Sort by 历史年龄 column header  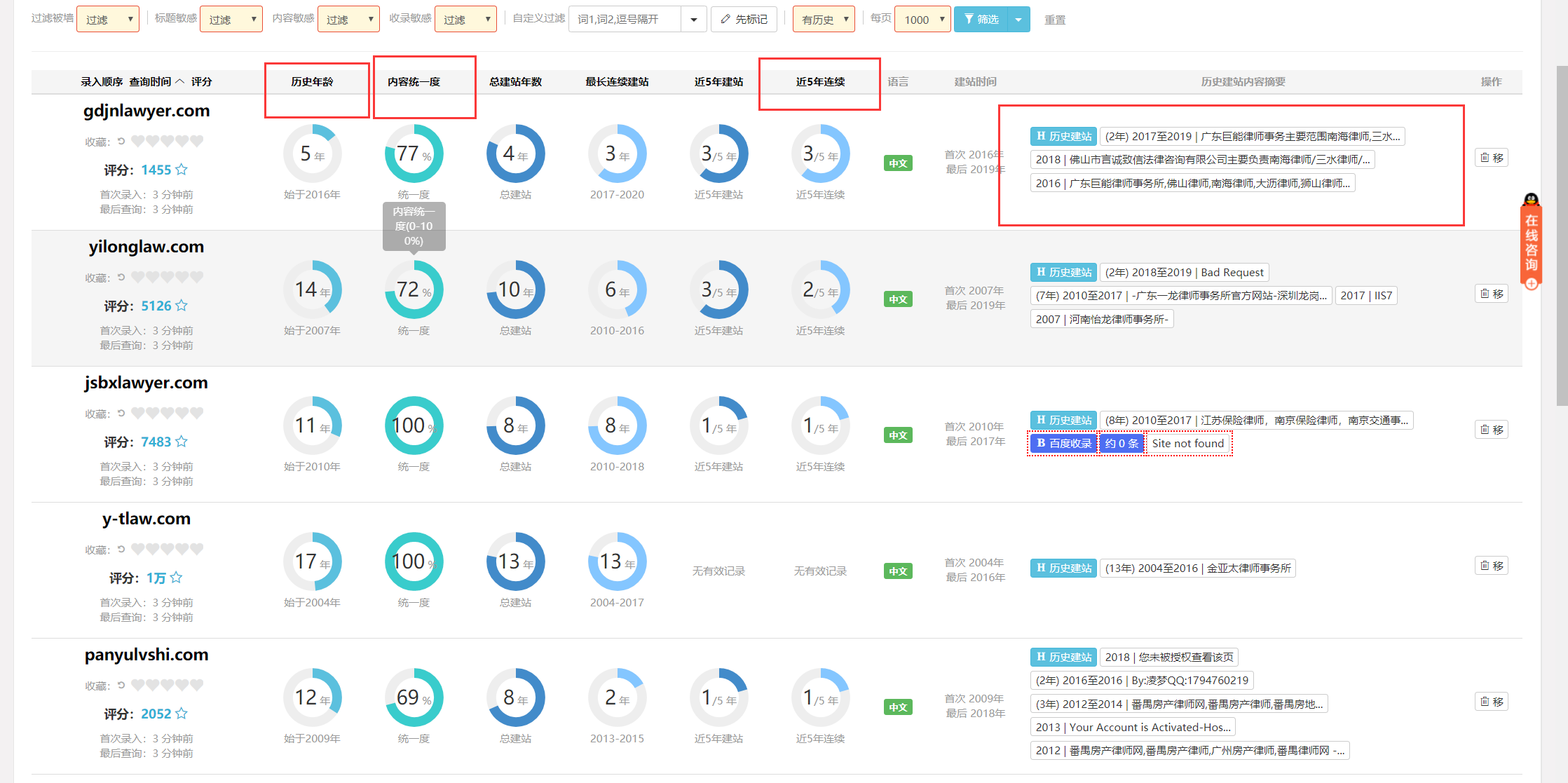pos(312,82)
